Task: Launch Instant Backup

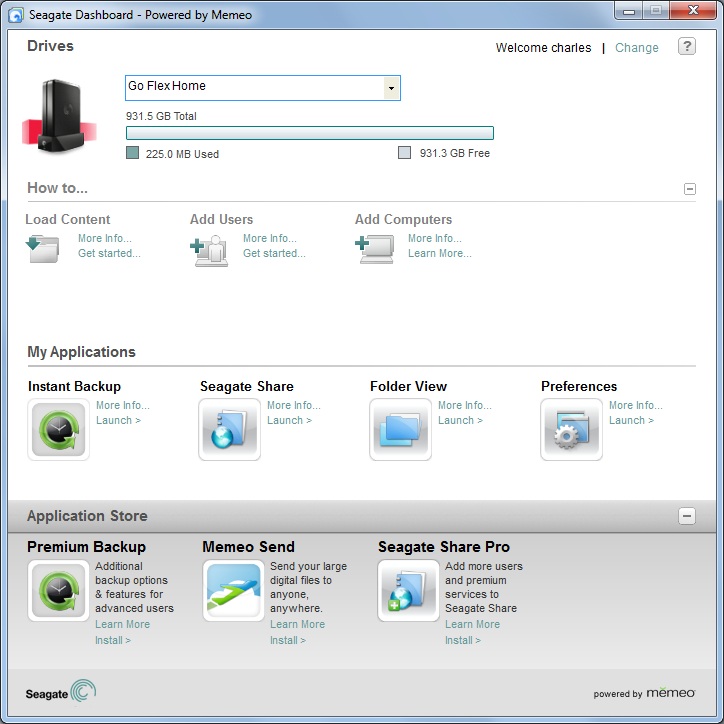Action: [119, 420]
